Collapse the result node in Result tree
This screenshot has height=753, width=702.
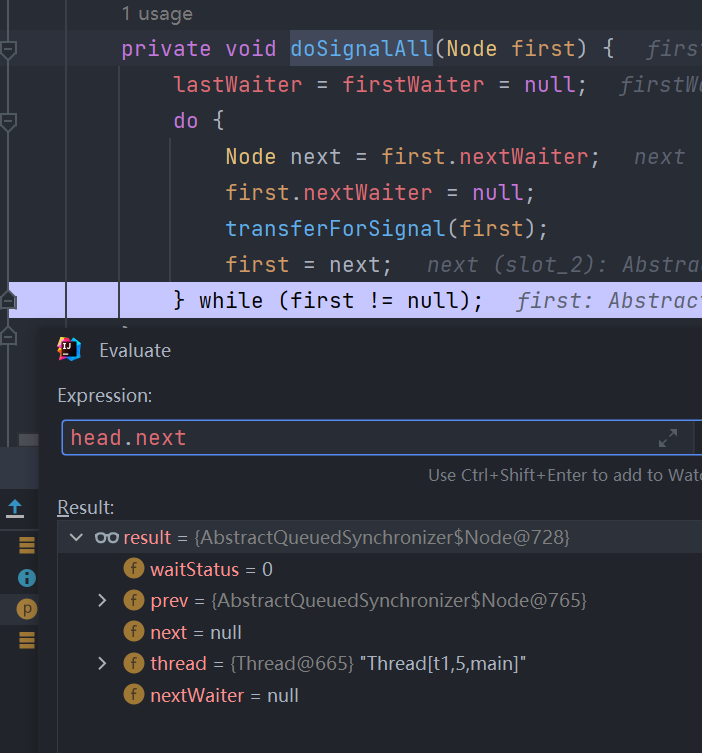tap(76, 538)
